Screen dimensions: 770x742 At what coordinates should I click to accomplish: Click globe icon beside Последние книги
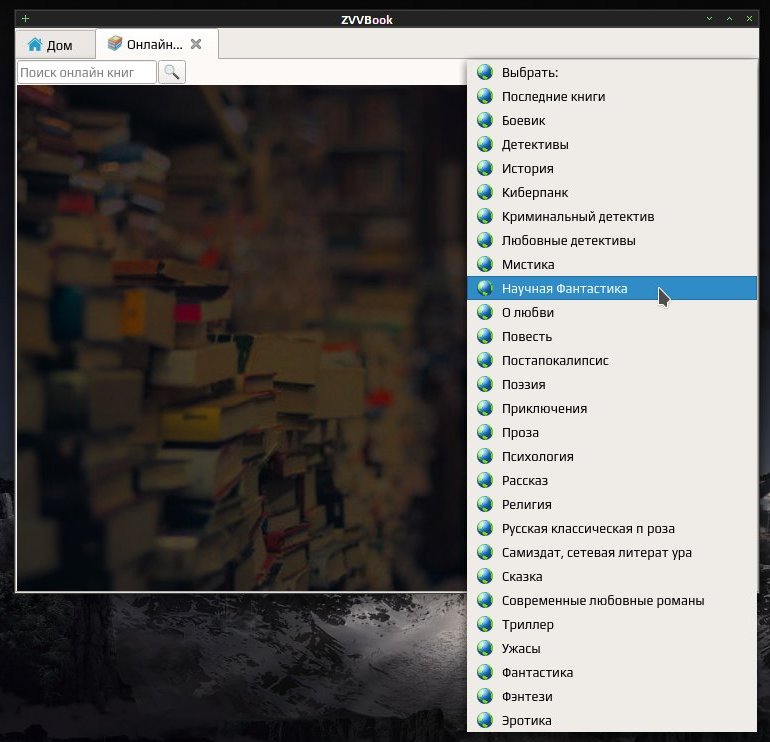[x=485, y=96]
